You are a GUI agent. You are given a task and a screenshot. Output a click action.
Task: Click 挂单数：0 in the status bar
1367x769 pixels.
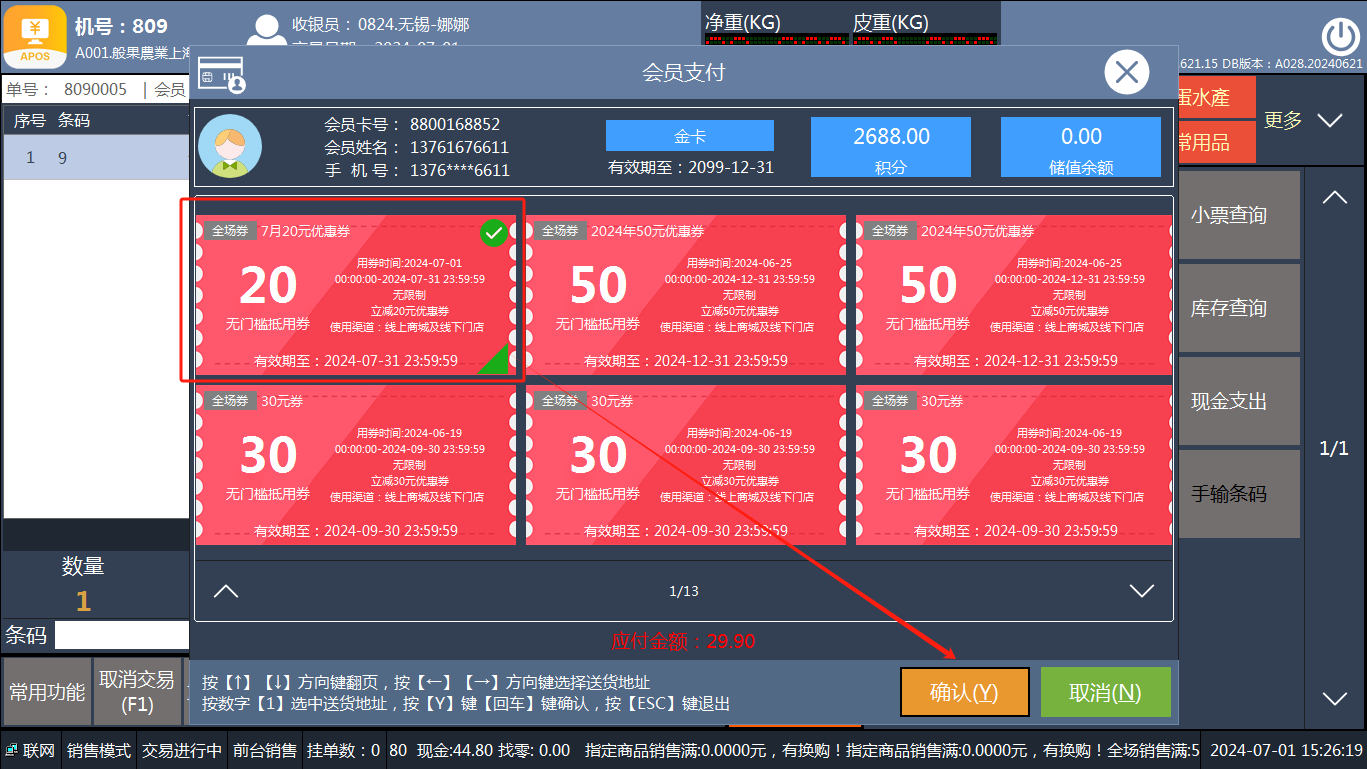click(343, 751)
